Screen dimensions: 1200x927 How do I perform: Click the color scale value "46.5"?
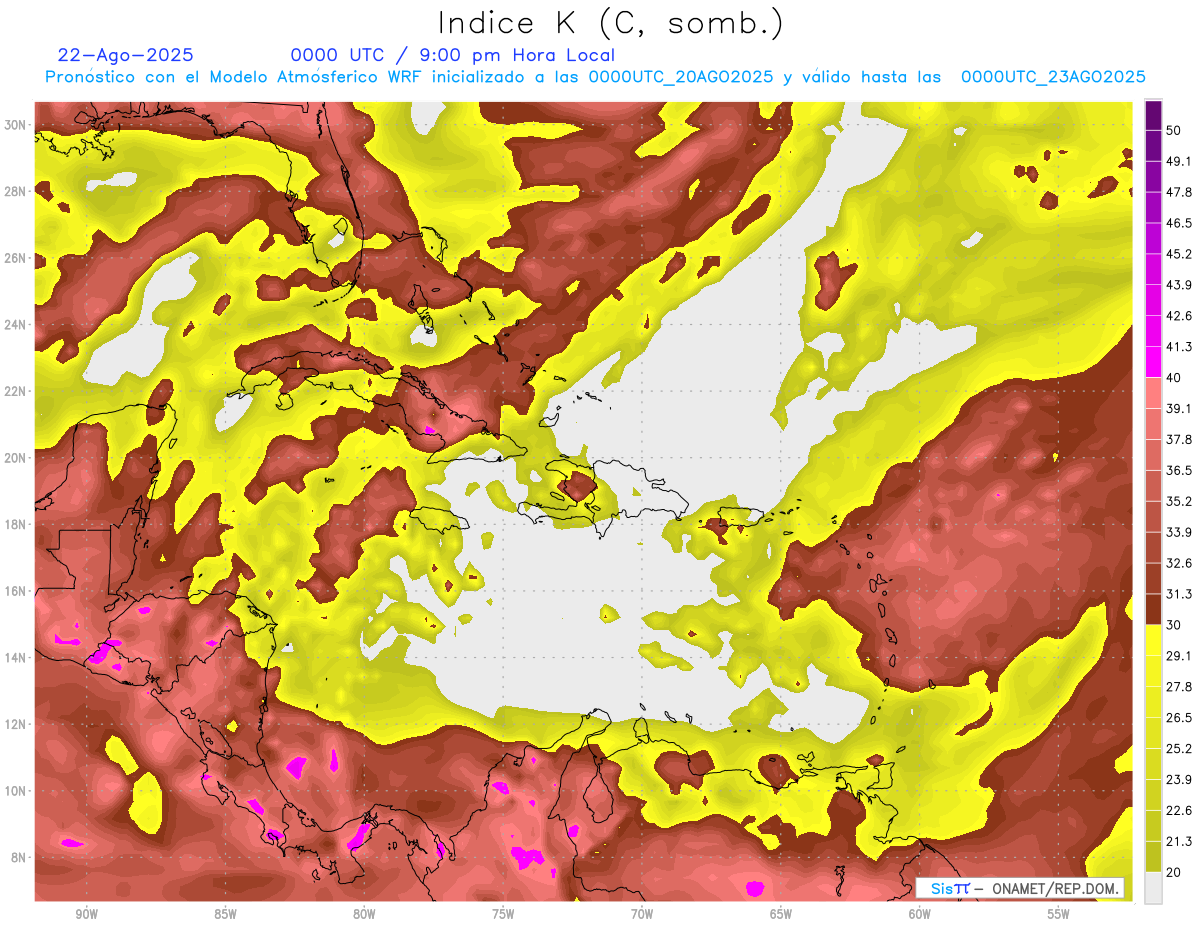1180,223
